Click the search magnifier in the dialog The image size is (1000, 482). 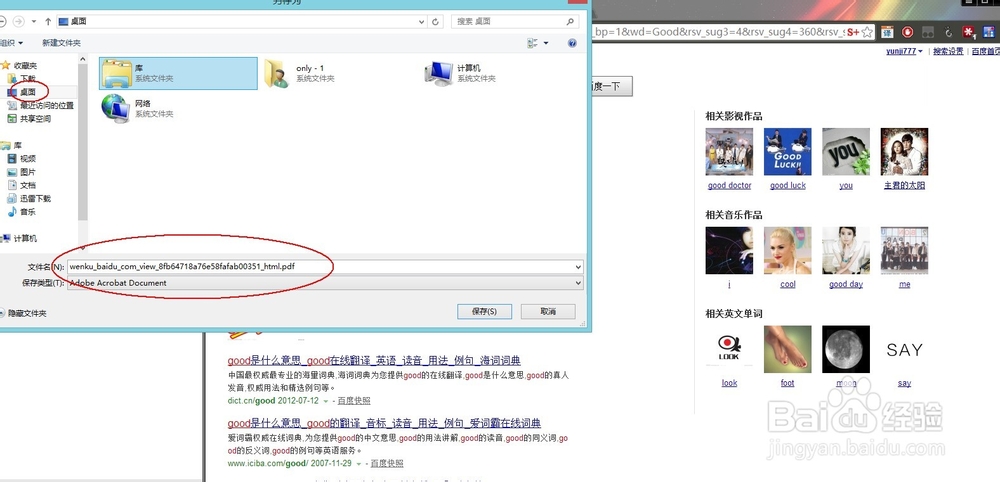point(570,22)
